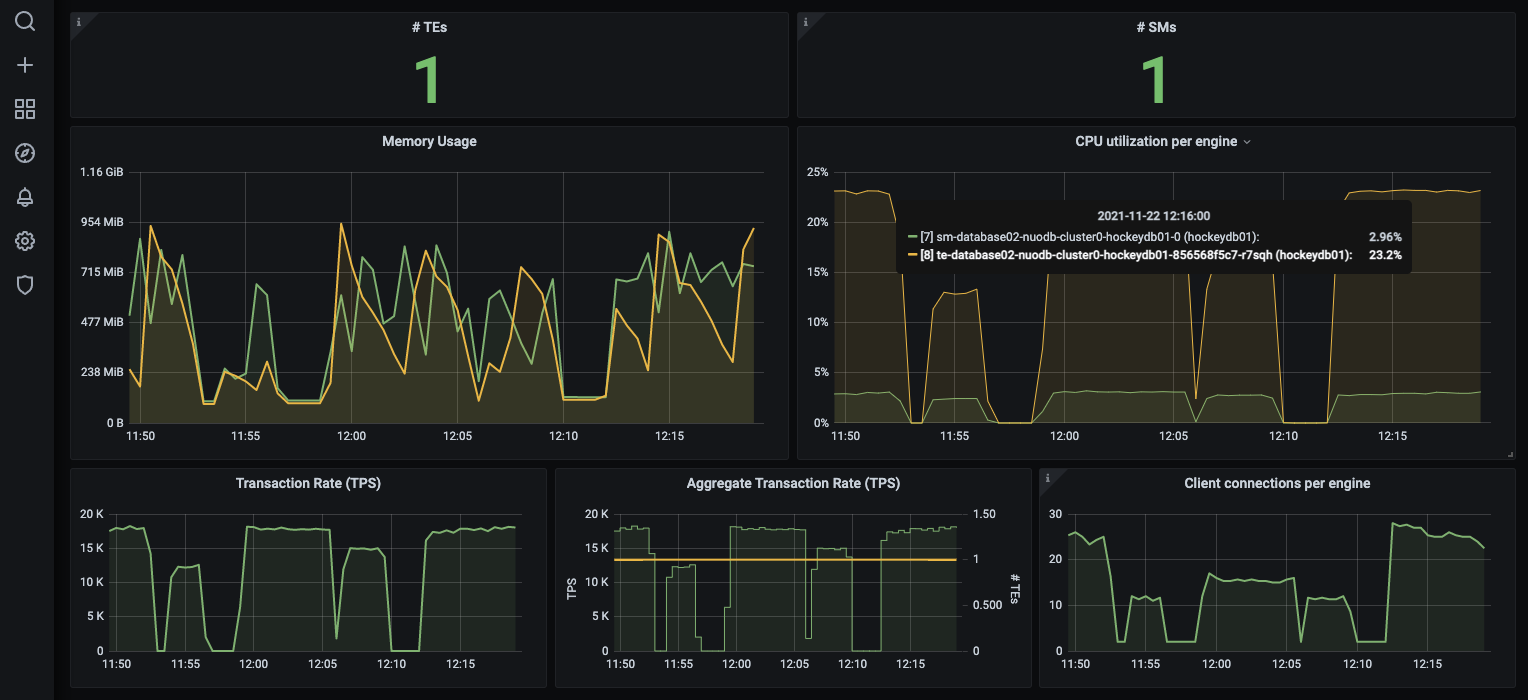Open the search icon in the sidebar

[25, 21]
